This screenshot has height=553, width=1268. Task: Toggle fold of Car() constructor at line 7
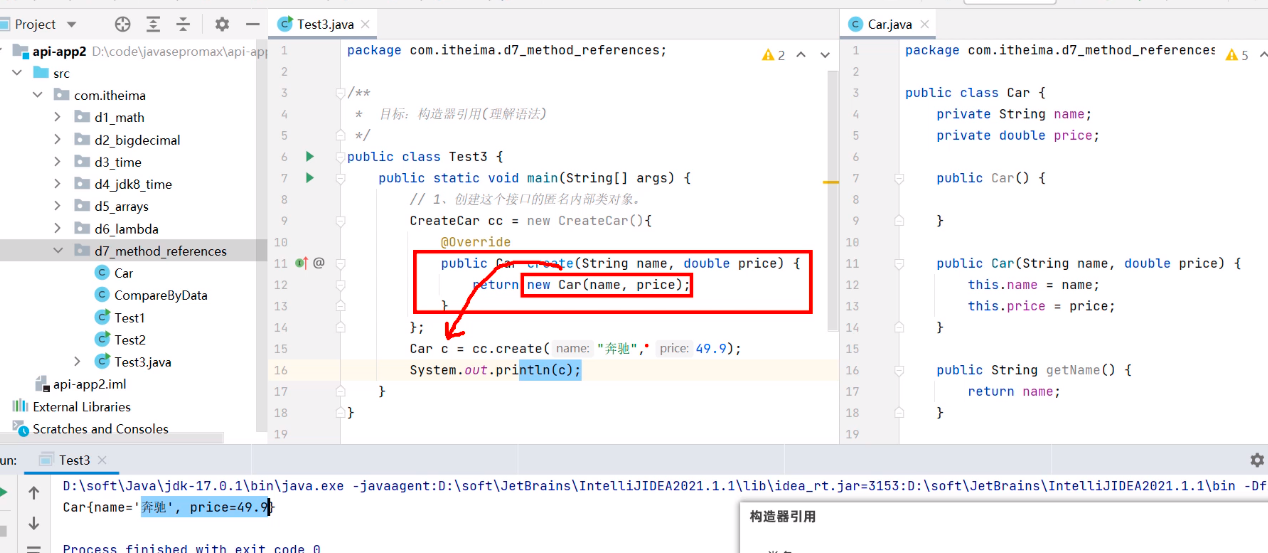tap(899, 178)
